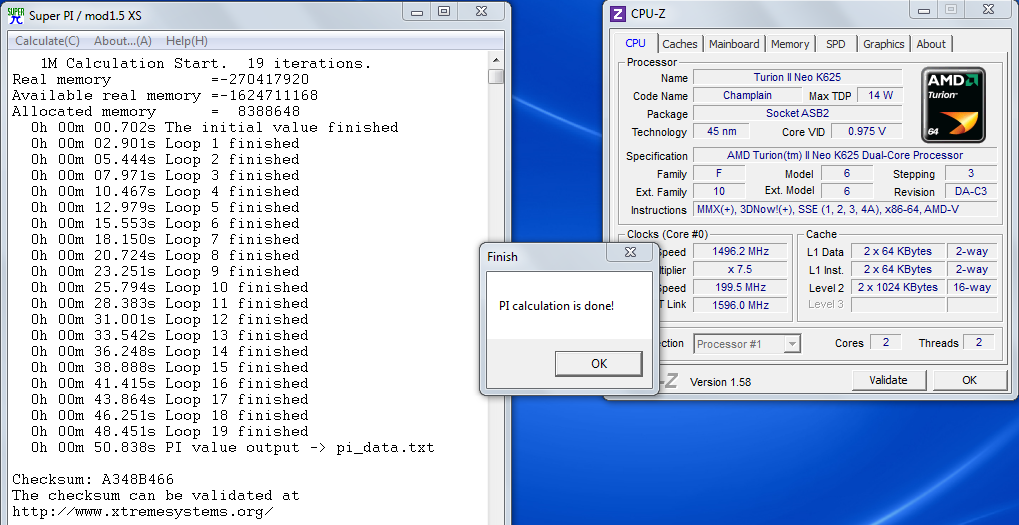This screenshot has width=1019, height=525.
Task: Switch to the Mainboard tab
Action: 734,44
